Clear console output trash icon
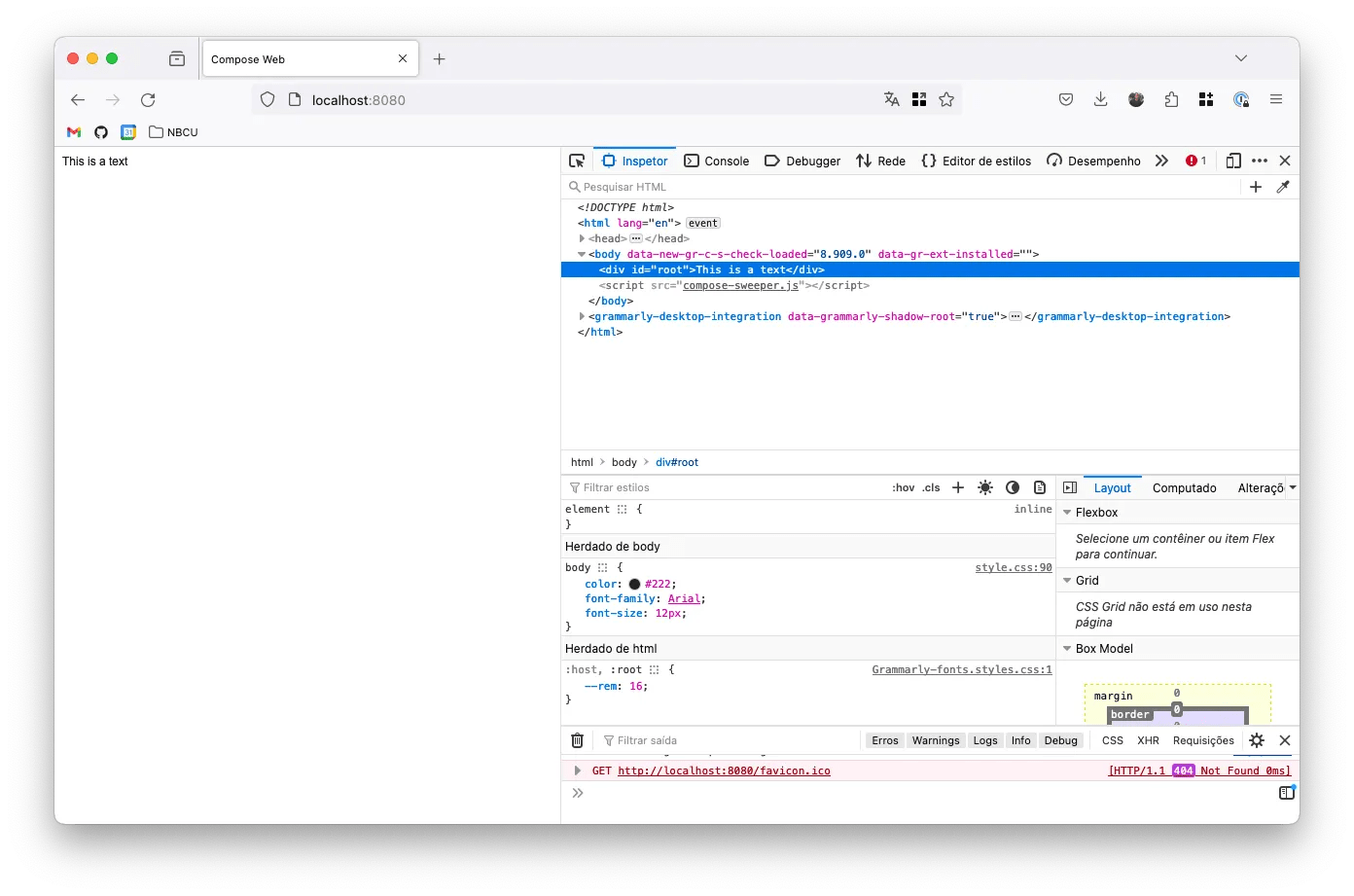The height and width of the screenshot is (896, 1354). click(x=577, y=740)
